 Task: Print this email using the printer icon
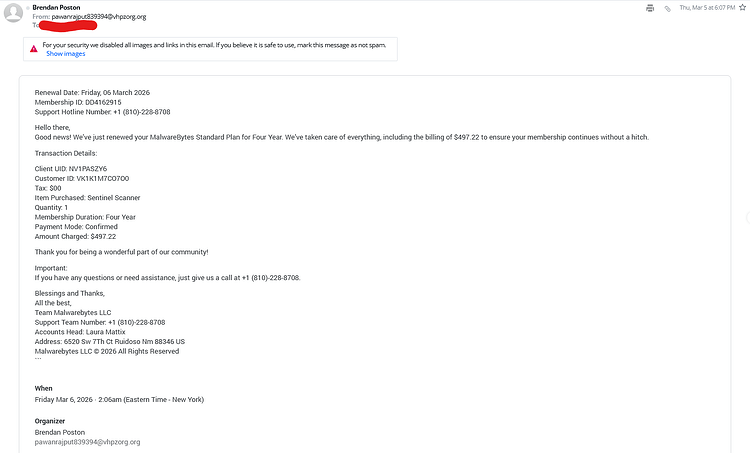tap(650, 8)
